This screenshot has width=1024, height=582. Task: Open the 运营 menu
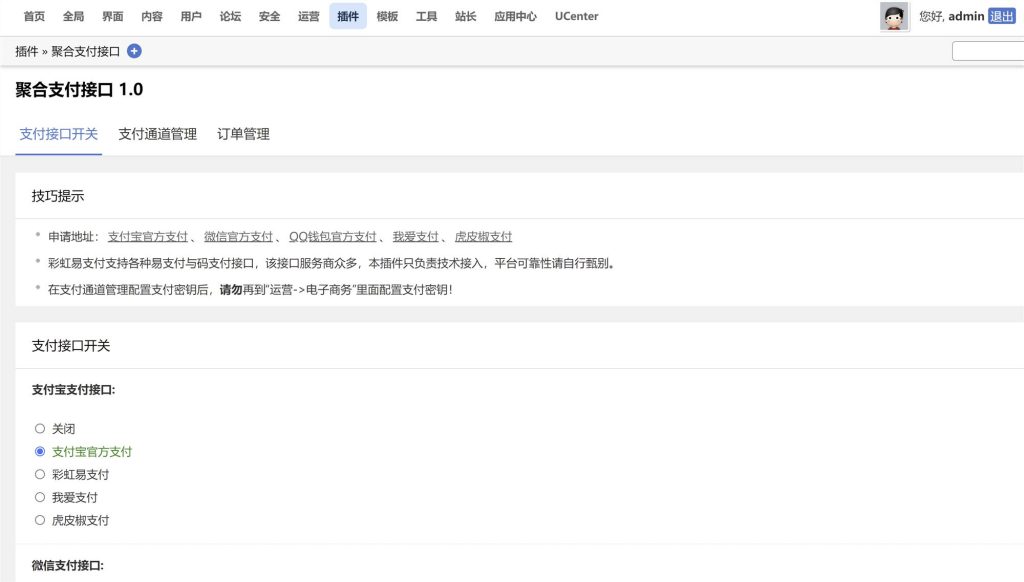tap(308, 16)
